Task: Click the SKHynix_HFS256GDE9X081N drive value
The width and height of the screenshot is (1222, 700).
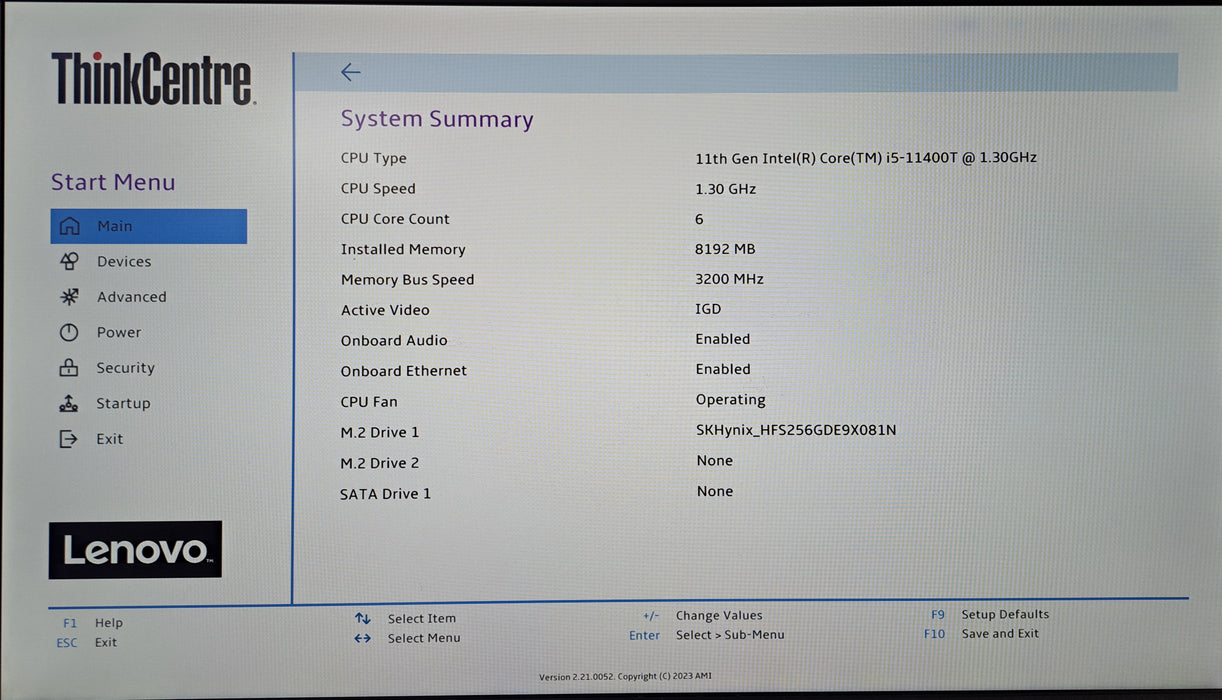Action: coord(796,430)
